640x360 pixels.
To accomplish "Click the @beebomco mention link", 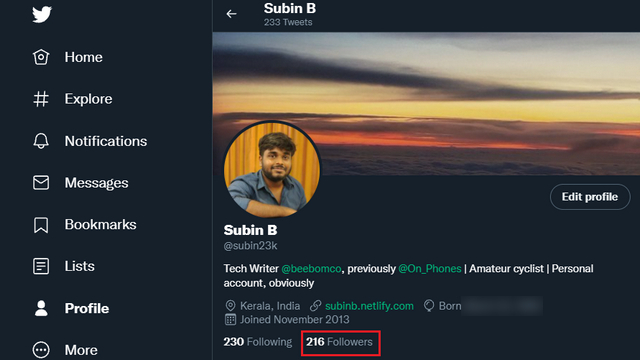I will pyautogui.click(x=311, y=269).
